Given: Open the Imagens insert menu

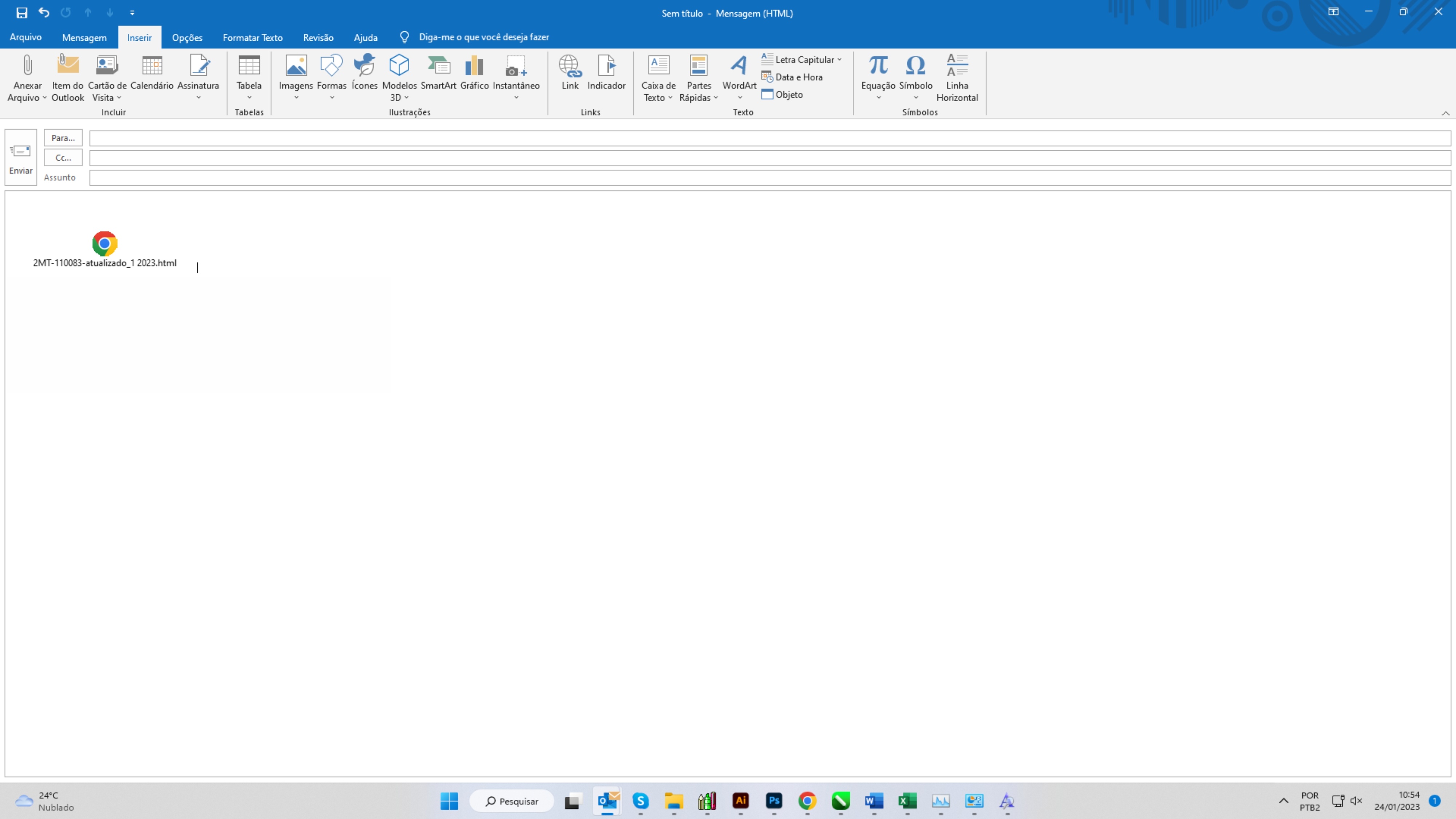Looking at the screenshot, I should click(x=296, y=79).
